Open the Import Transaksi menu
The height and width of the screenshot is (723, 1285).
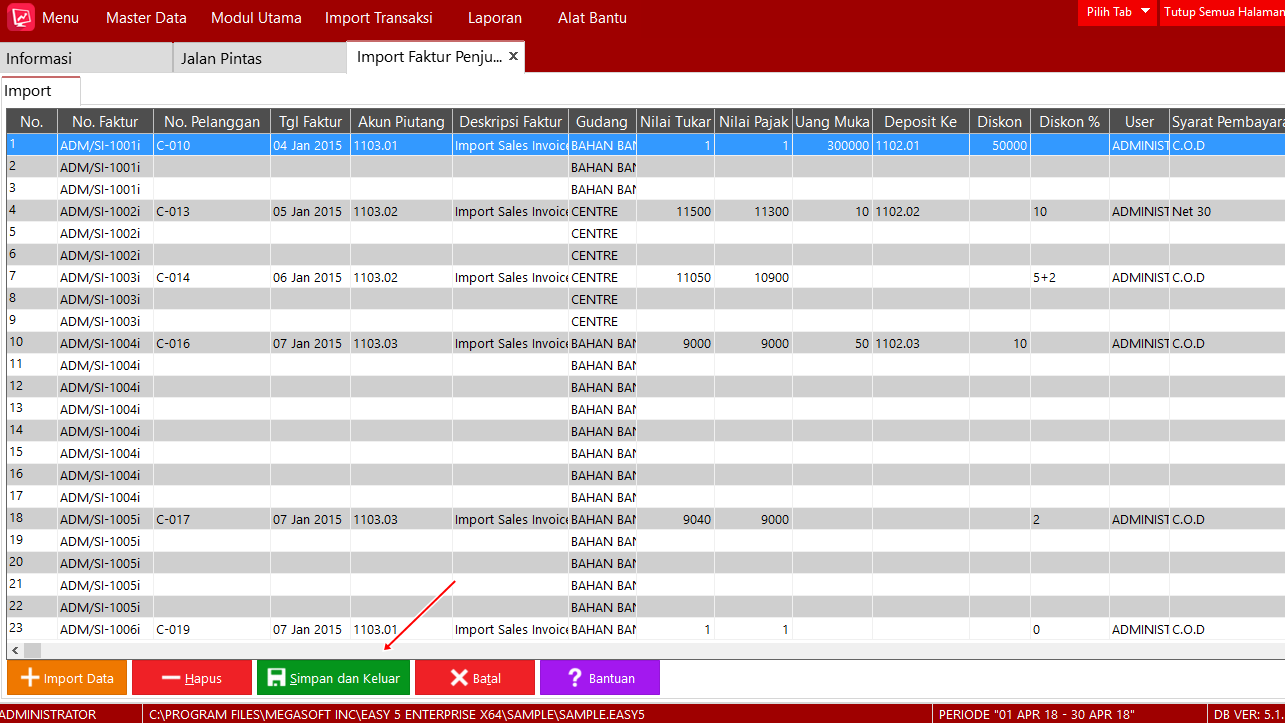pyautogui.click(x=378, y=18)
